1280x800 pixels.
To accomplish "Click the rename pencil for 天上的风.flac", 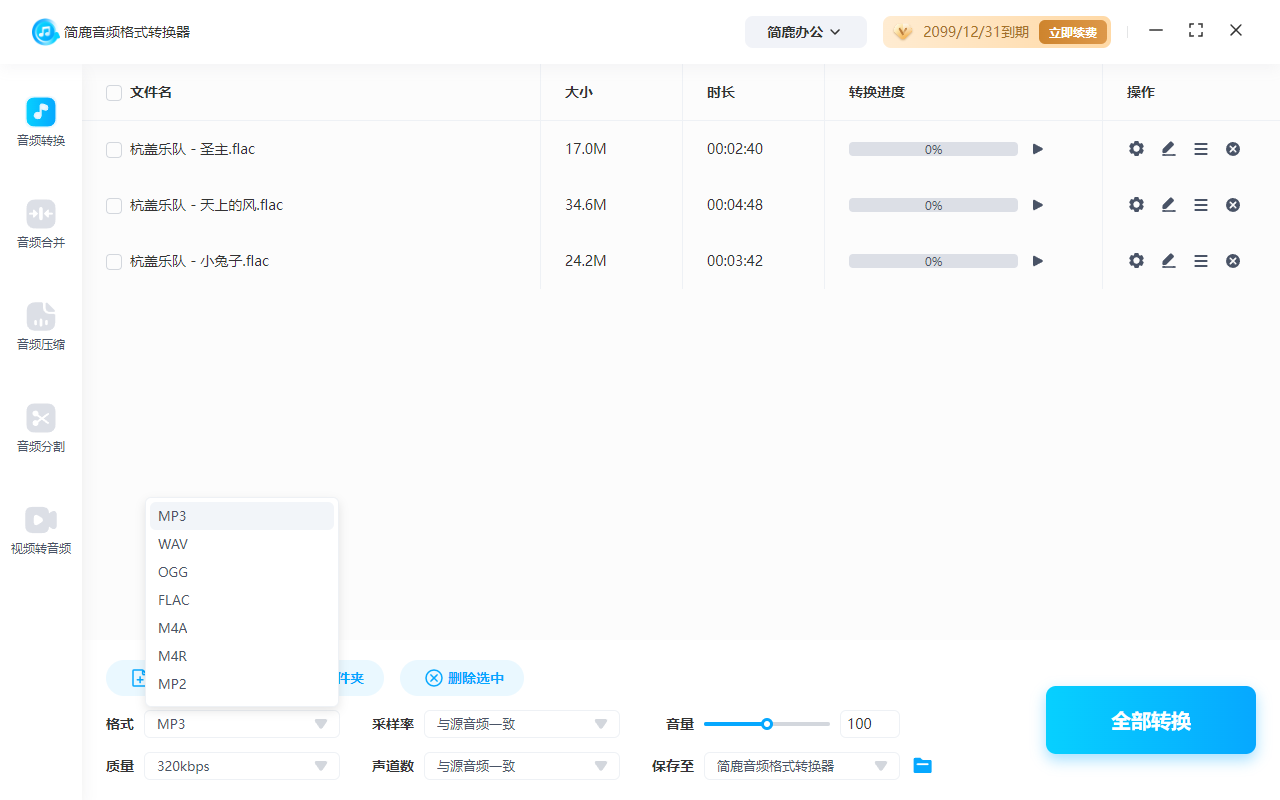I will point(1168,204).
